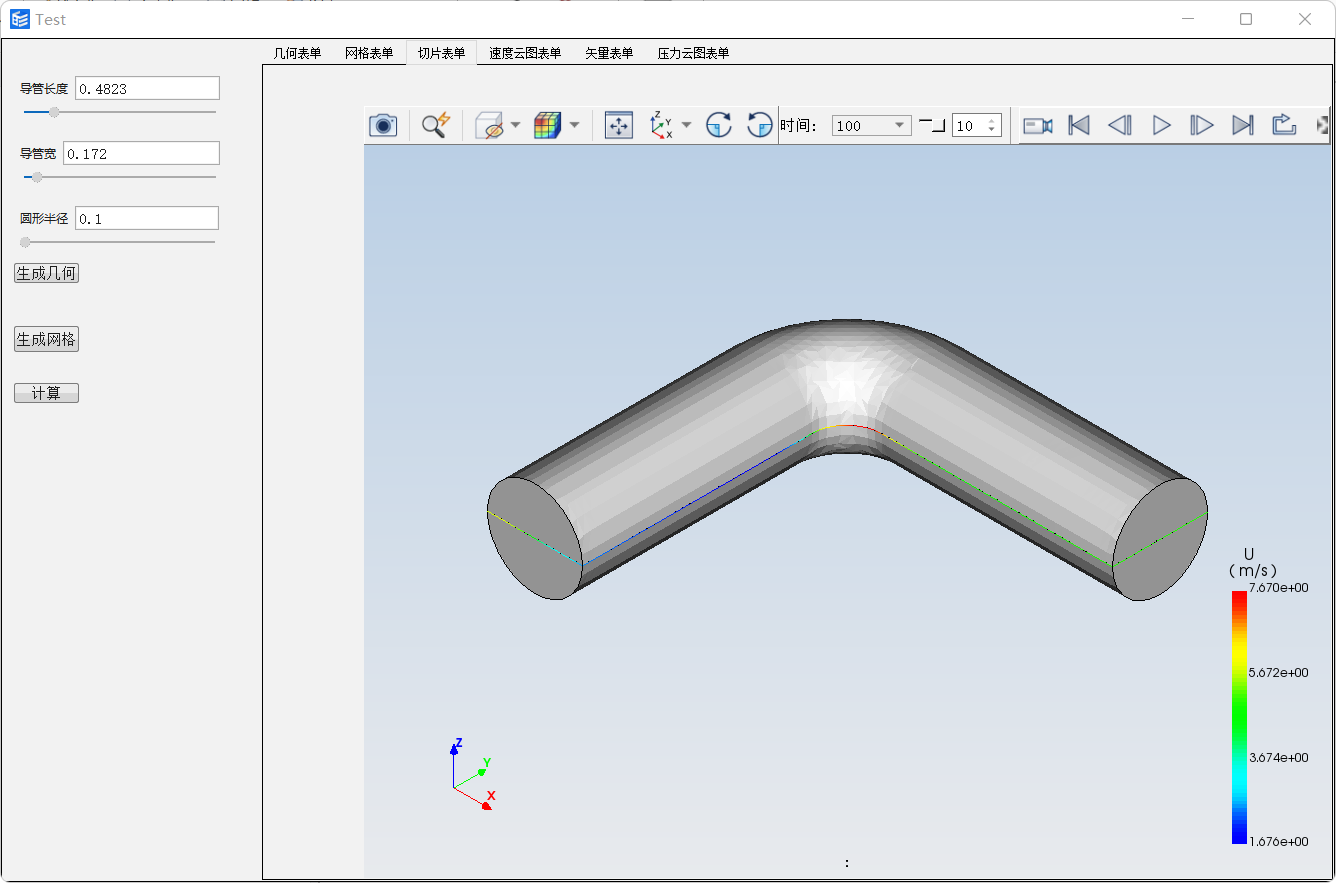
Task: Click the 圆形半径 slider handle
Action: coord(25,242)
